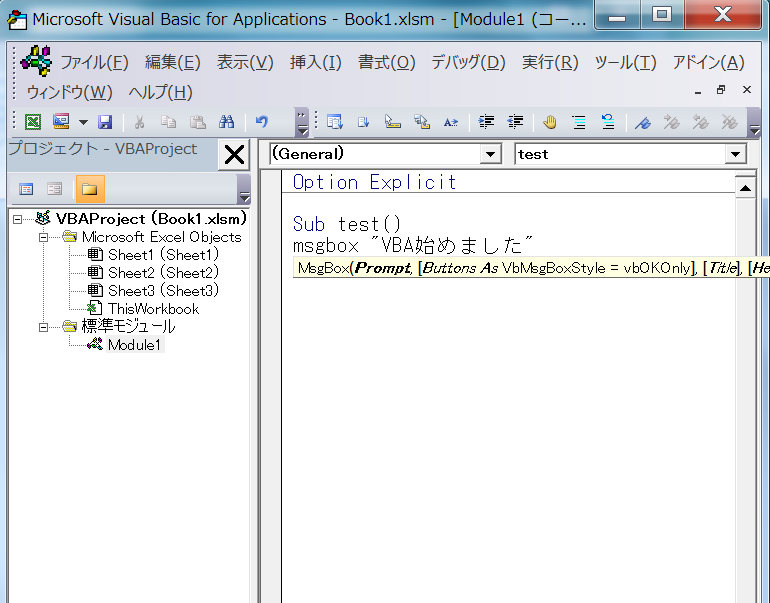Open standard toolbar overflow options
Screen dimensions: 770x603
302,122
